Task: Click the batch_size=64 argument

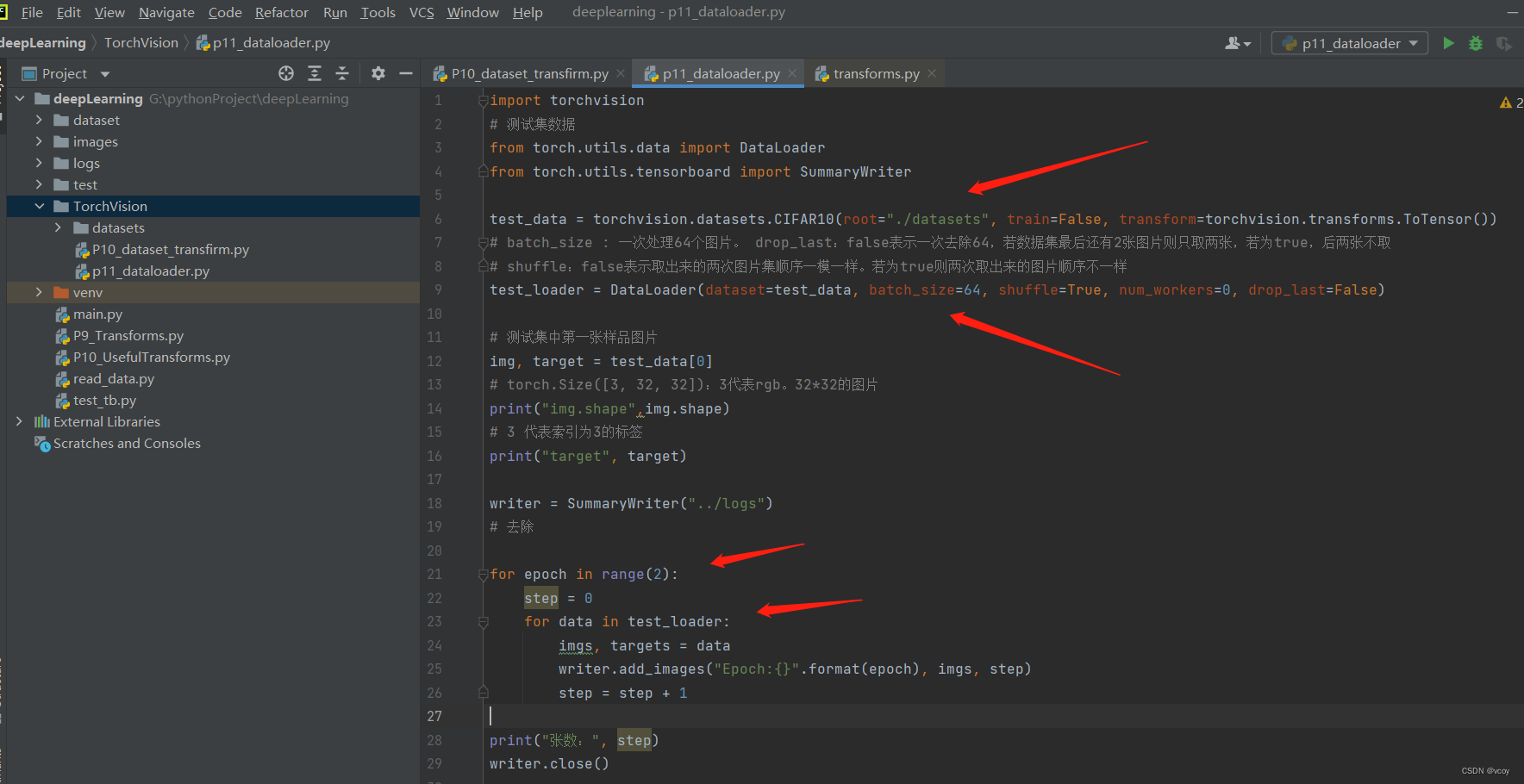Action: point(925,290)
